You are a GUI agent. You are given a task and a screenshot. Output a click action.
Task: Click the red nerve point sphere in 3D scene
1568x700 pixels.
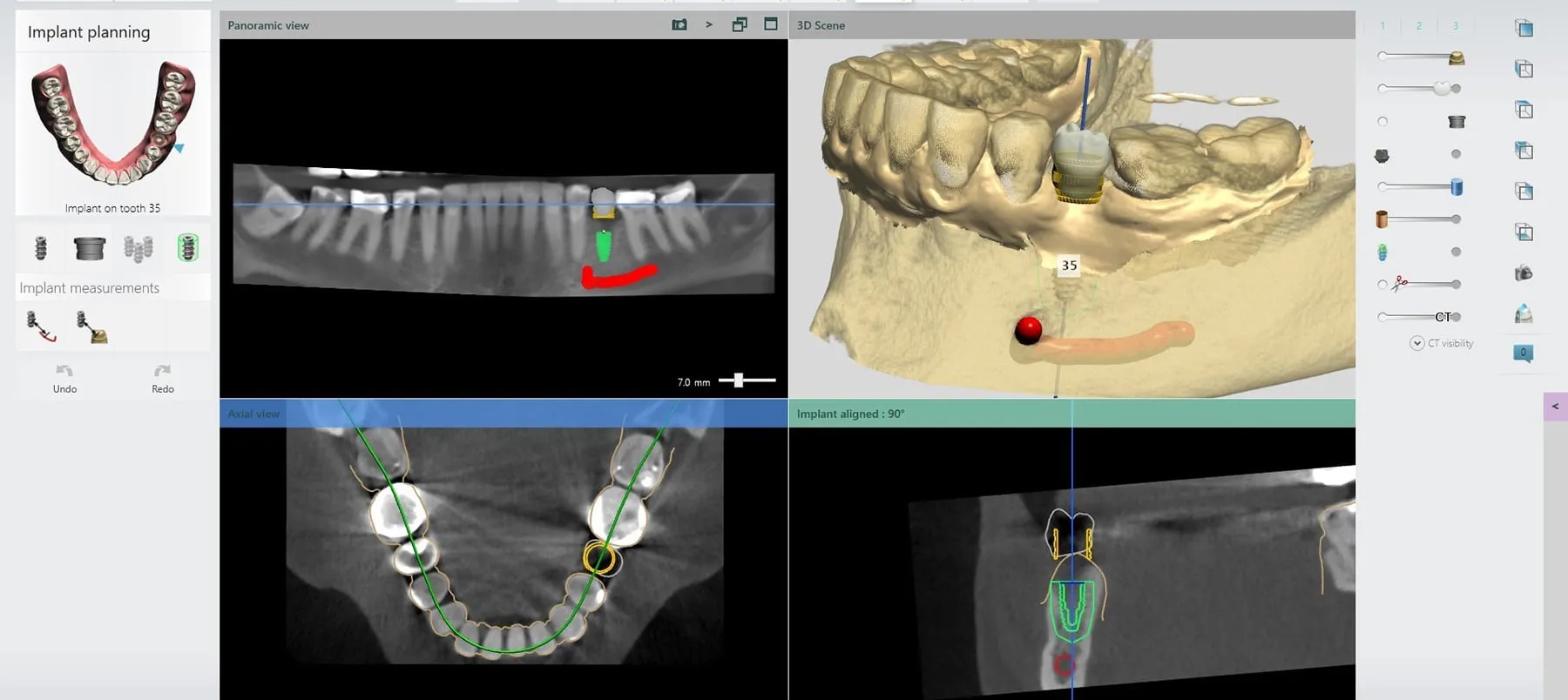(x=1029, y=329)
